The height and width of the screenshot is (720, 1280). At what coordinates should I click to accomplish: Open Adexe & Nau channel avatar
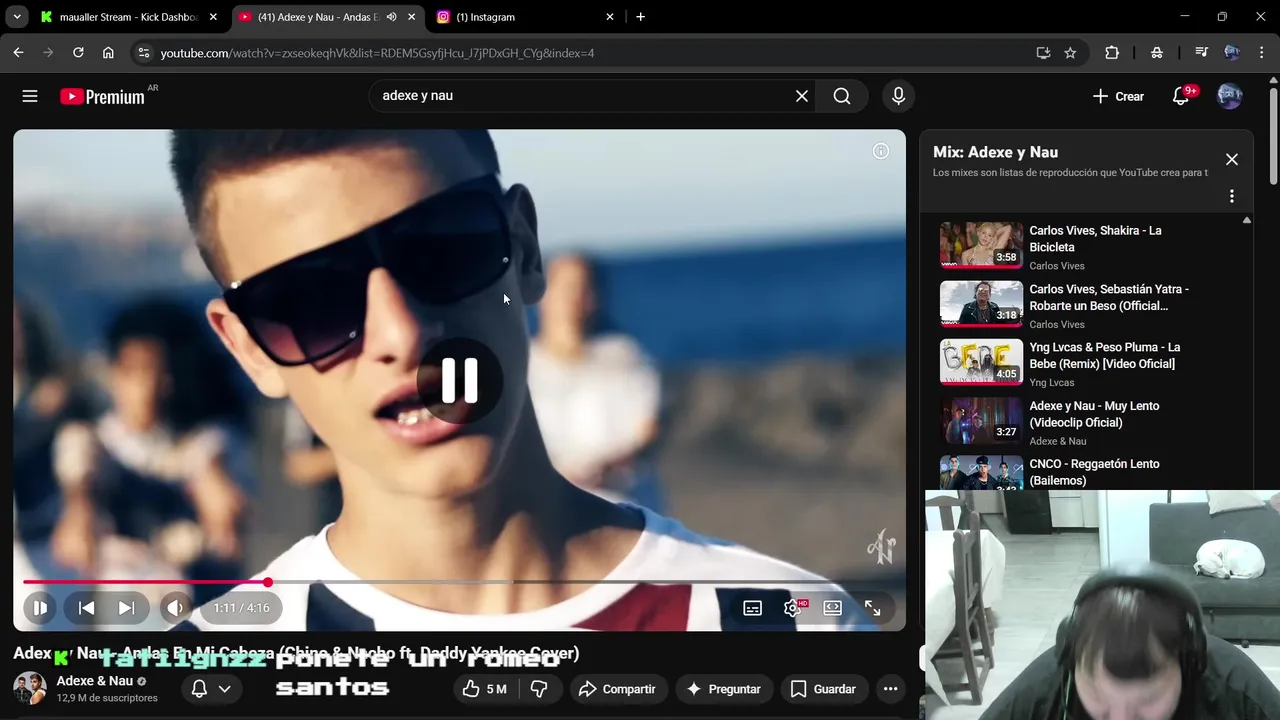coord(30,688)
